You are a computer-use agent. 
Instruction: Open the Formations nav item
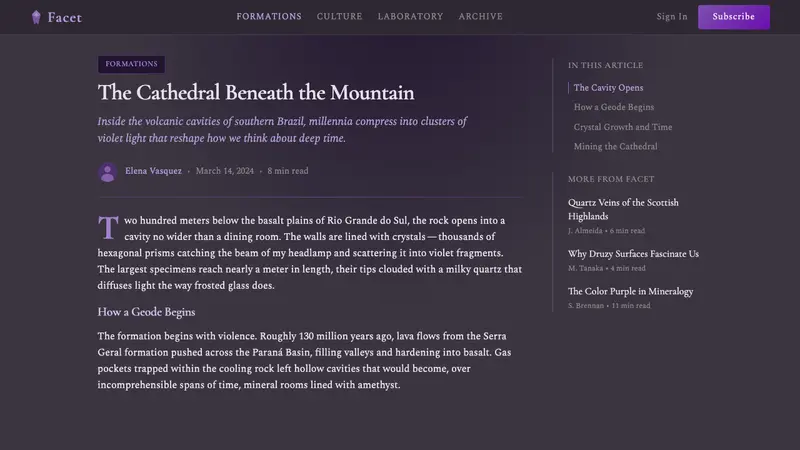point(269,17)
